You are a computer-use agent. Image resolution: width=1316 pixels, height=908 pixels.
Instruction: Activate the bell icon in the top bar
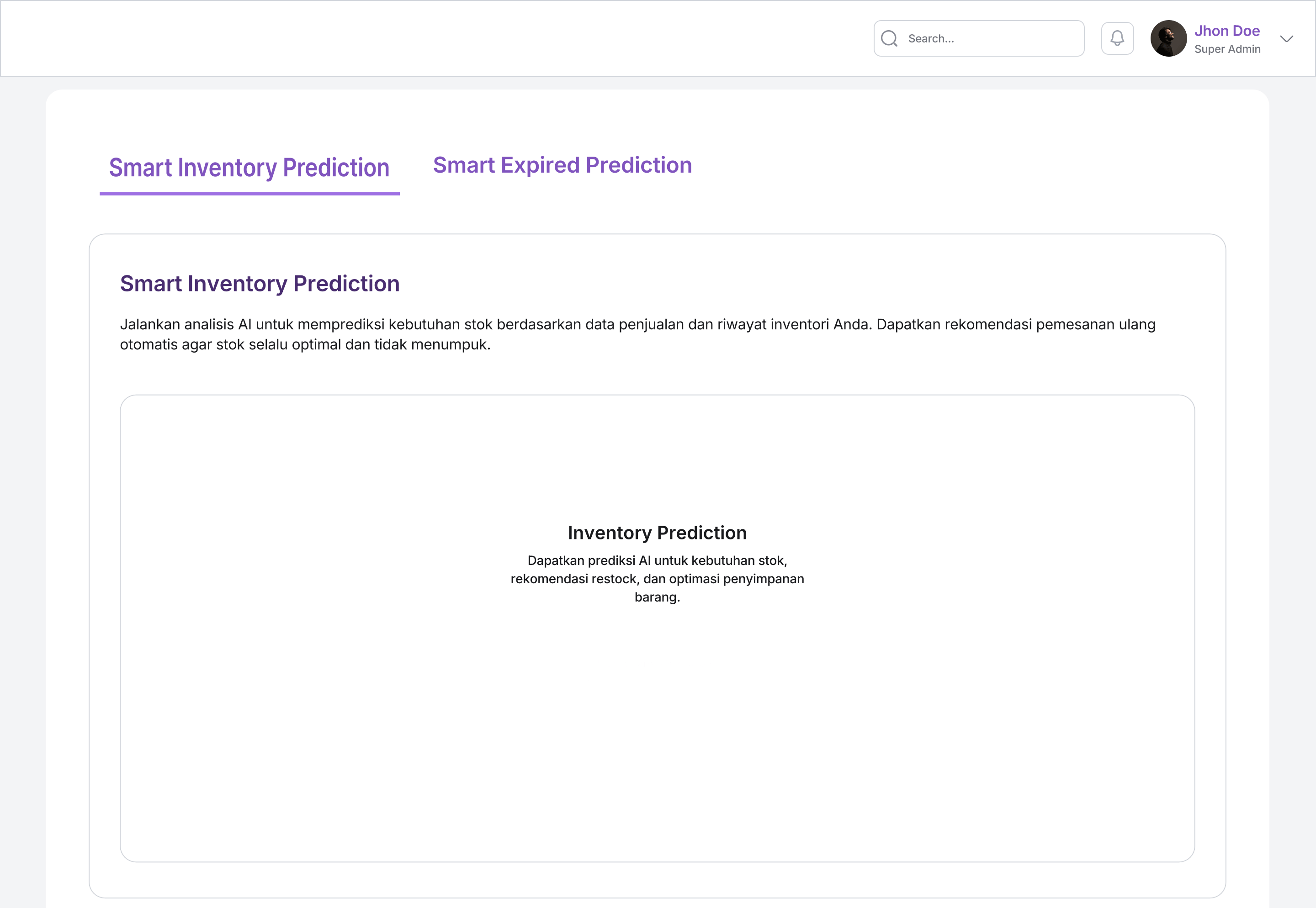[x=1117, y=38]
